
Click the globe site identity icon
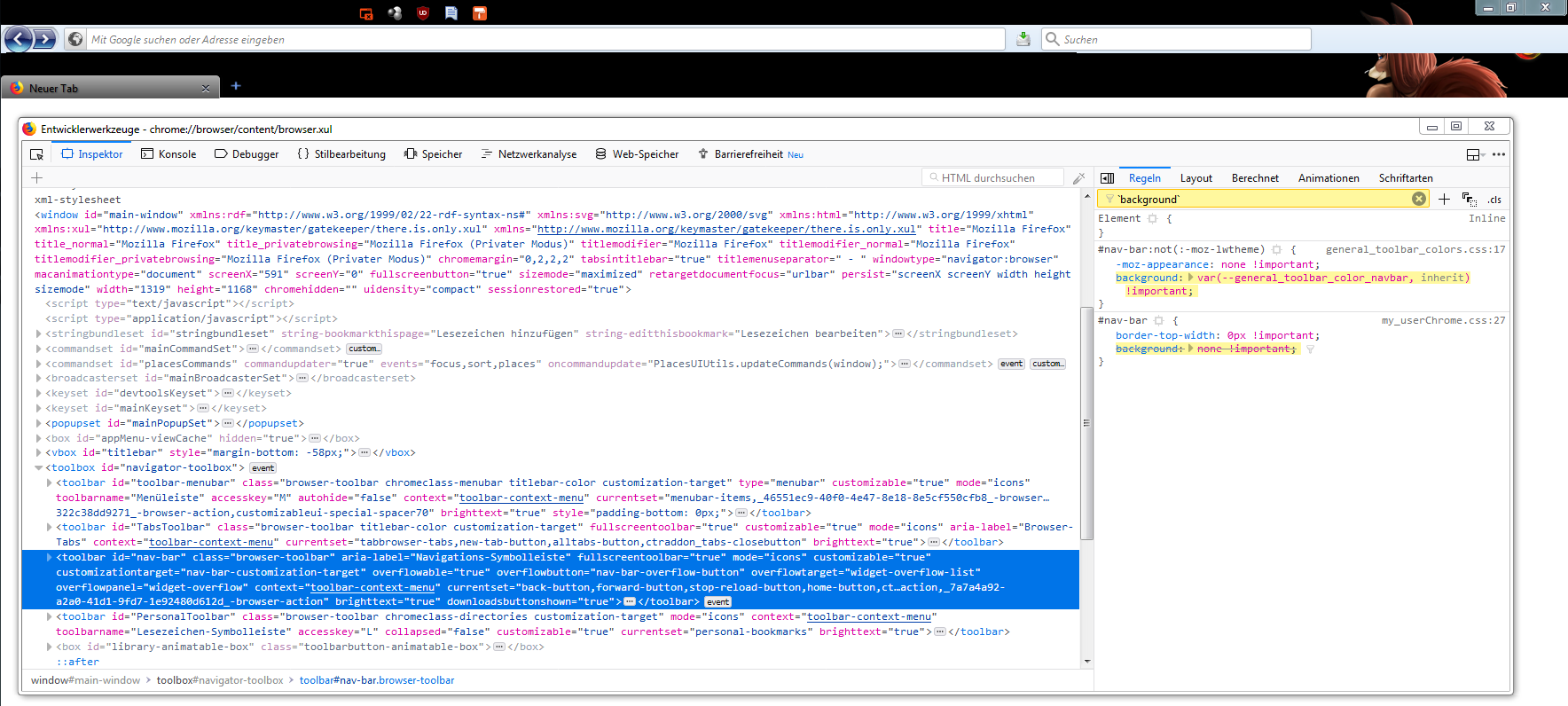[x=75, y=39]
